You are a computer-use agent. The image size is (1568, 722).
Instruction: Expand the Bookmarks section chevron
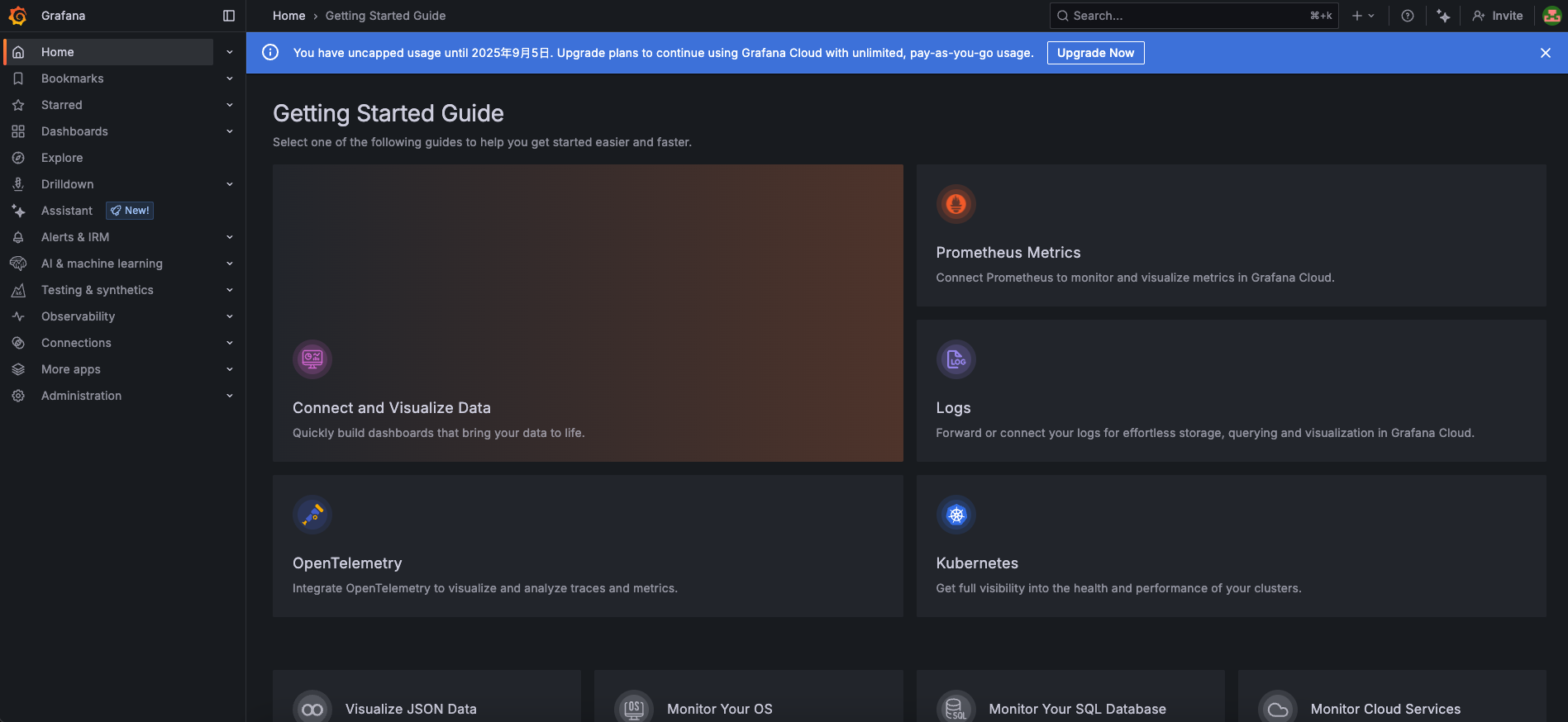click(x=230, y=78)
